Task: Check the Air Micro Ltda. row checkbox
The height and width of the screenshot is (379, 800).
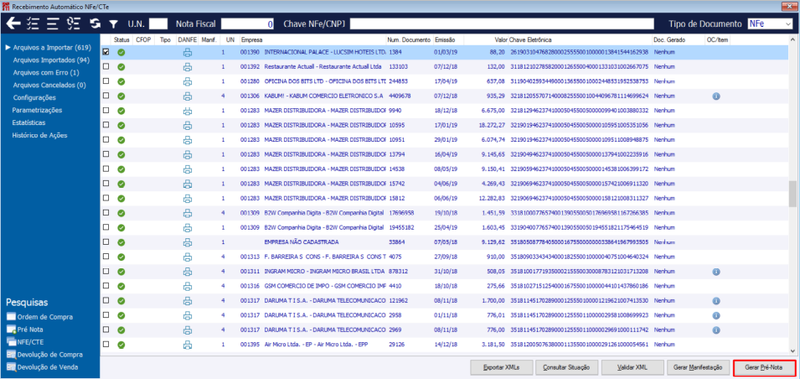Action: point(106,344)
